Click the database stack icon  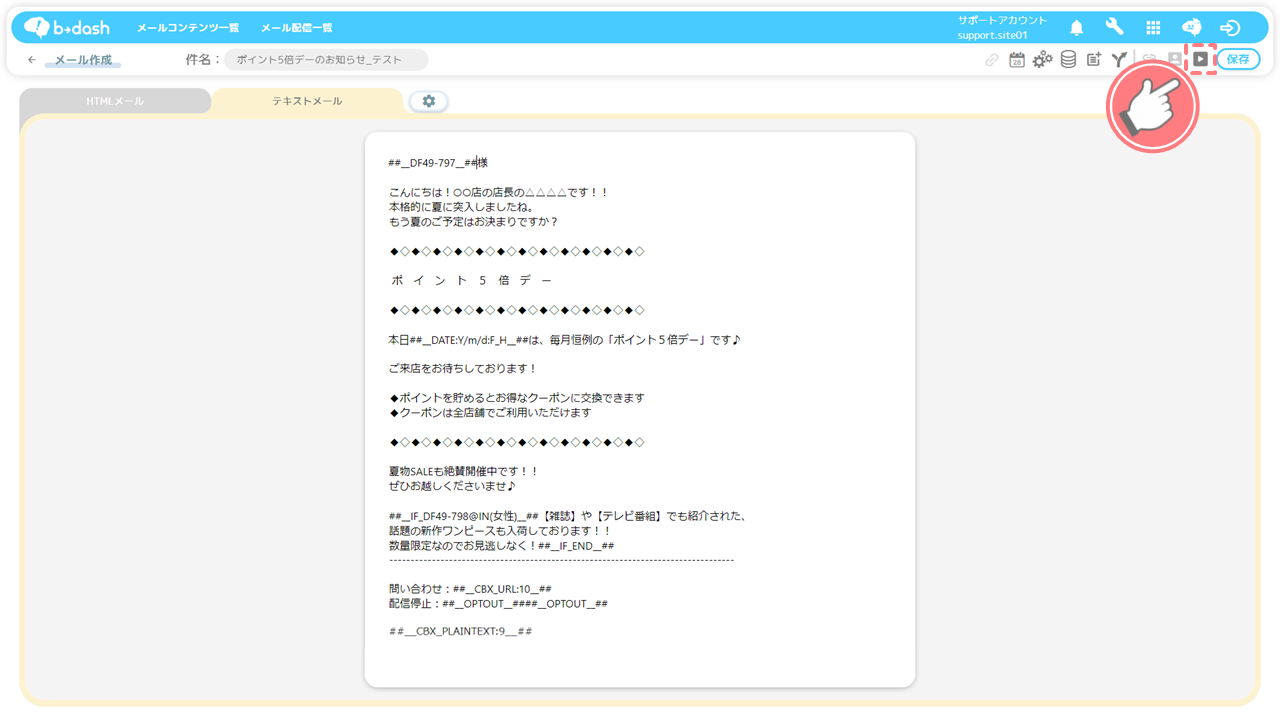[1068, 60]
